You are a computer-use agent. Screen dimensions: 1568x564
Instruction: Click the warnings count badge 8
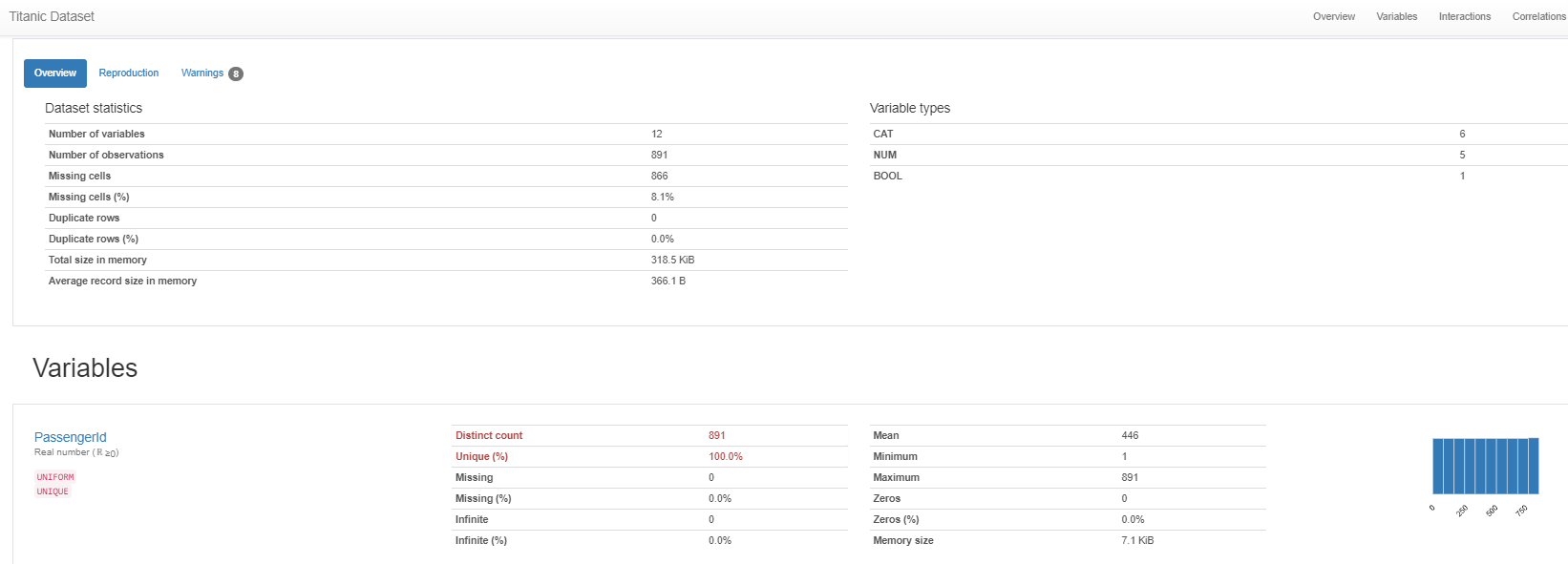pos(236,73)
